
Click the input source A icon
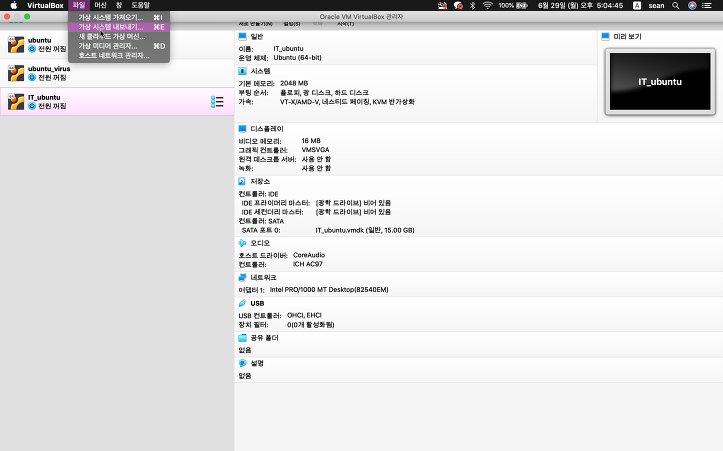pos(637,6)
